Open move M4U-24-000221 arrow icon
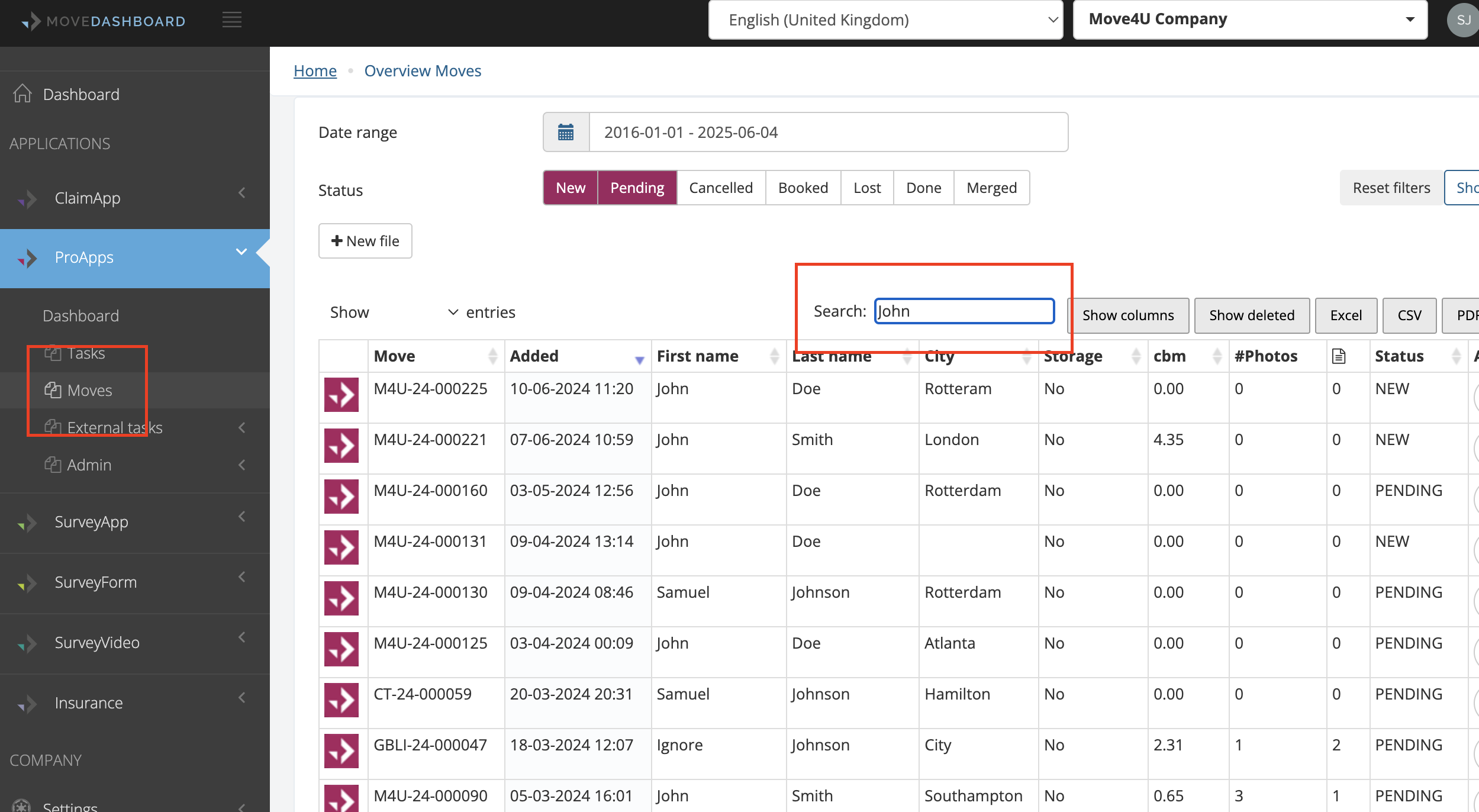The width and height of the screenshot is (1479, 812). [341, 446]
